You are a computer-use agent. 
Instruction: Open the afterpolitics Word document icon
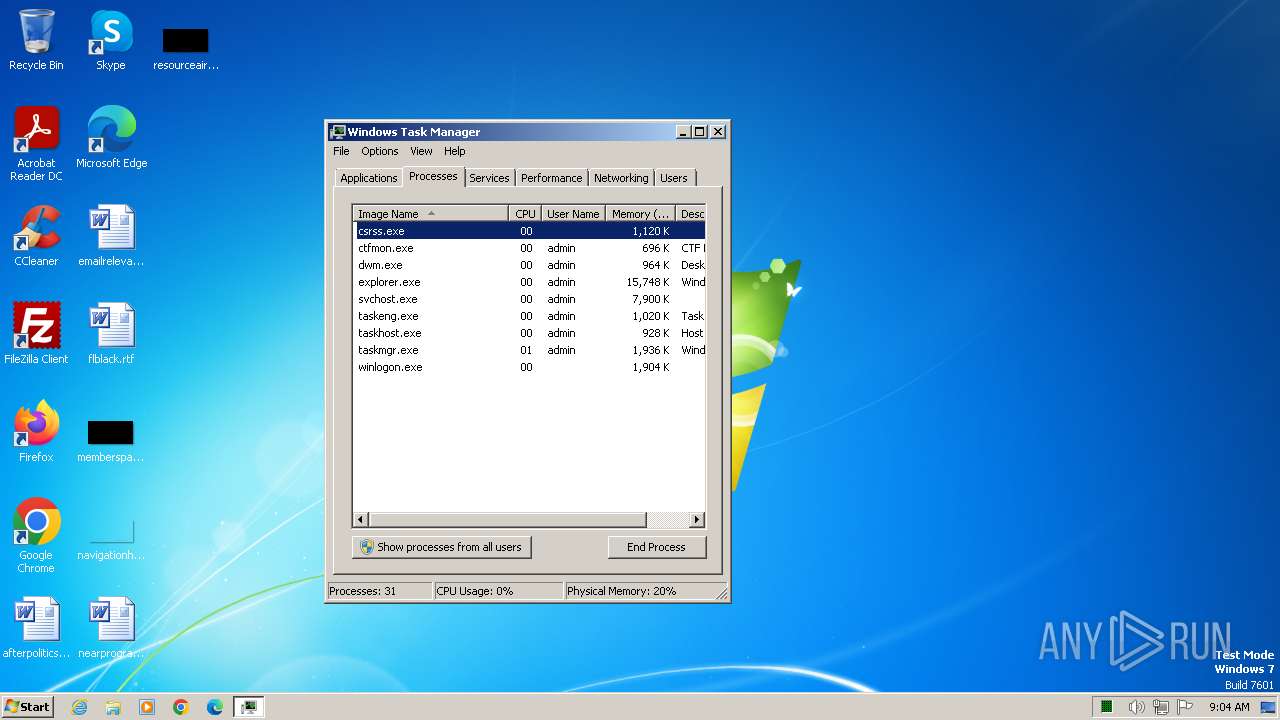(36, 628)
